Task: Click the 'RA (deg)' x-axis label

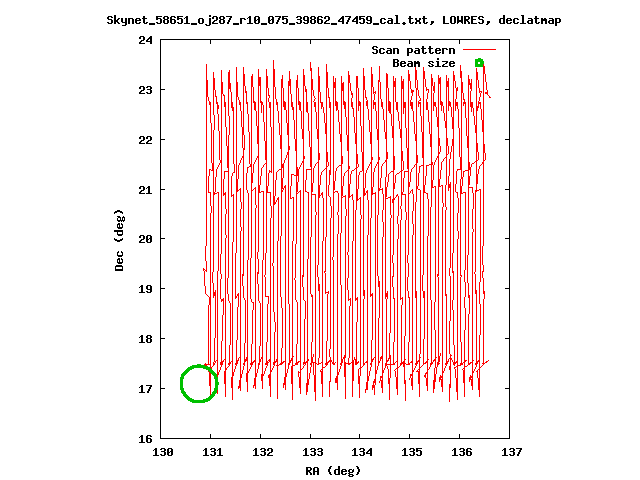Action: (x=333, y=471)
